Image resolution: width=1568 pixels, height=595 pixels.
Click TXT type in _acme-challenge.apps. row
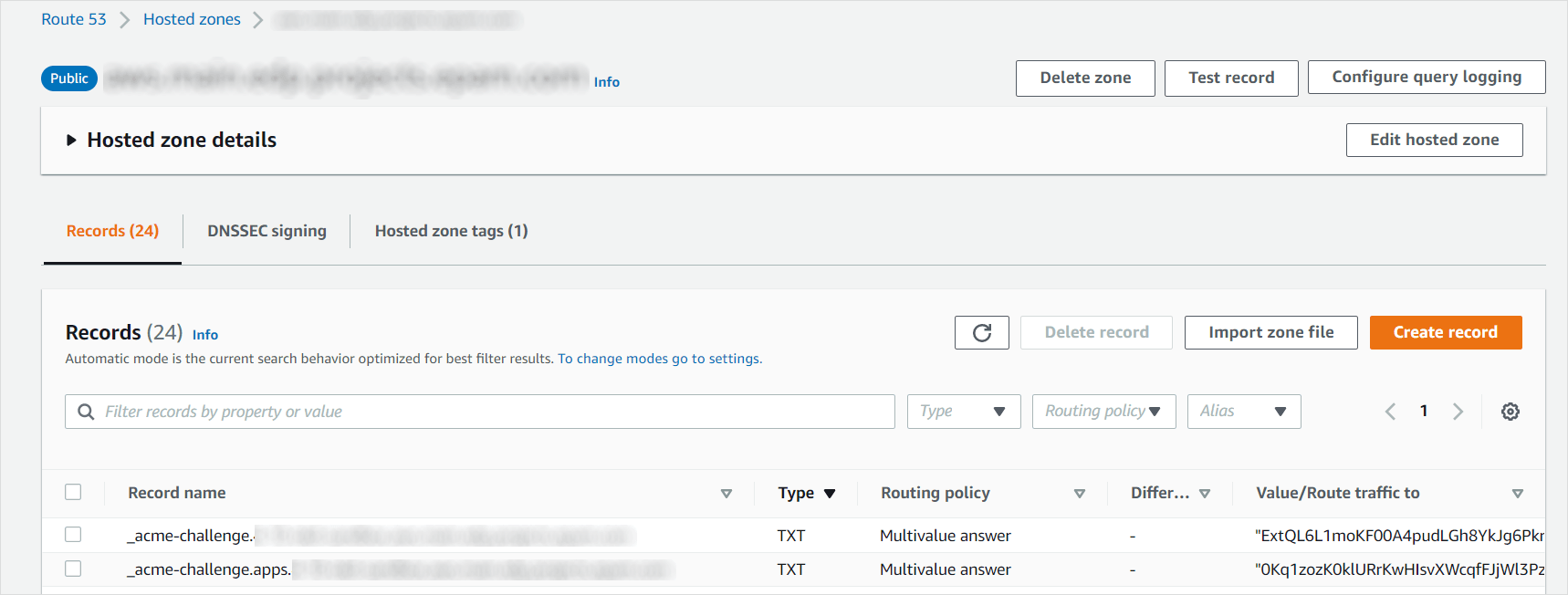(x=791, y=569)
